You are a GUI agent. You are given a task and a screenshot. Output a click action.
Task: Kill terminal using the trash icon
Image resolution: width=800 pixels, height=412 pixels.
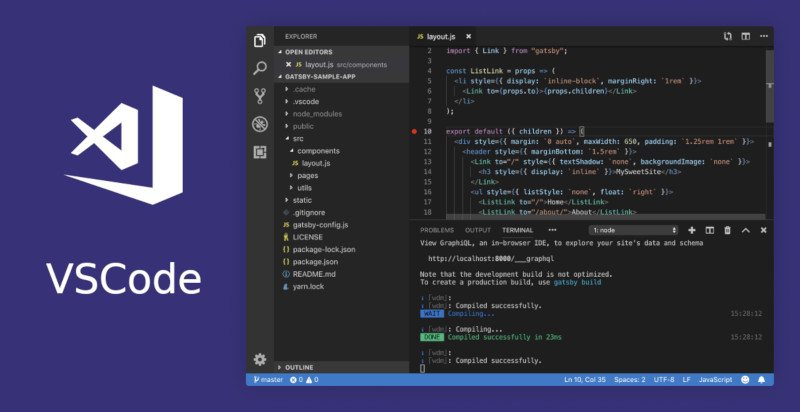click(x=727, y=230)
